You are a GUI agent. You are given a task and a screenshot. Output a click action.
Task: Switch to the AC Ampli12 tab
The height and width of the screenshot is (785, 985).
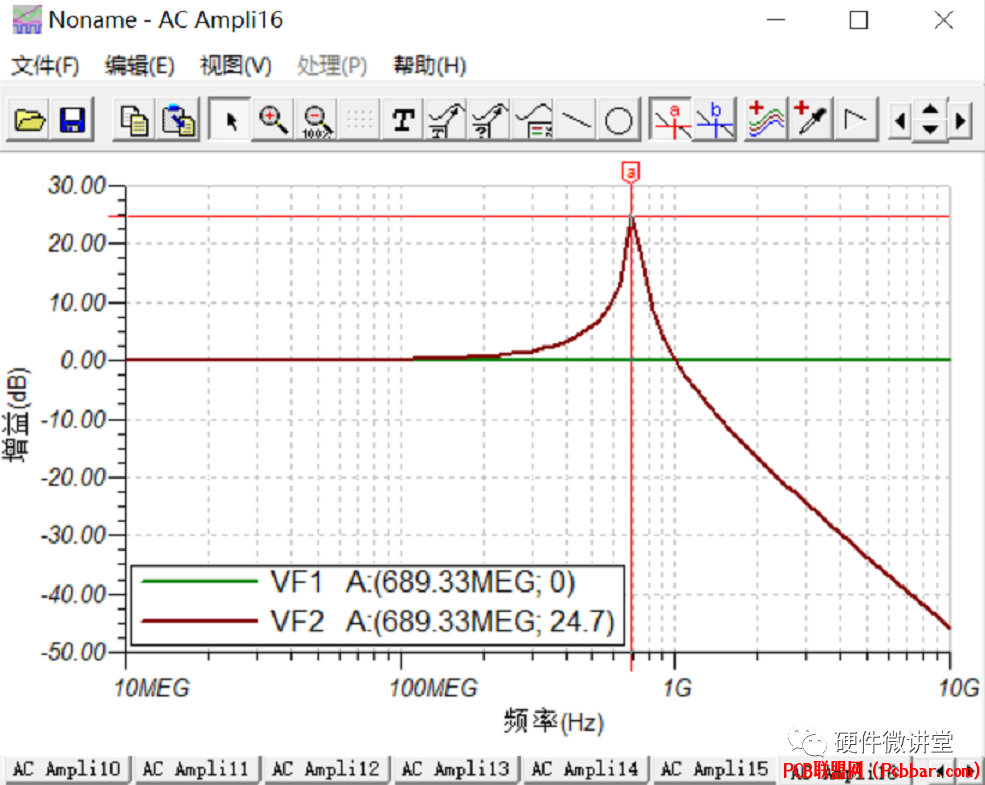tap(326, 769)
